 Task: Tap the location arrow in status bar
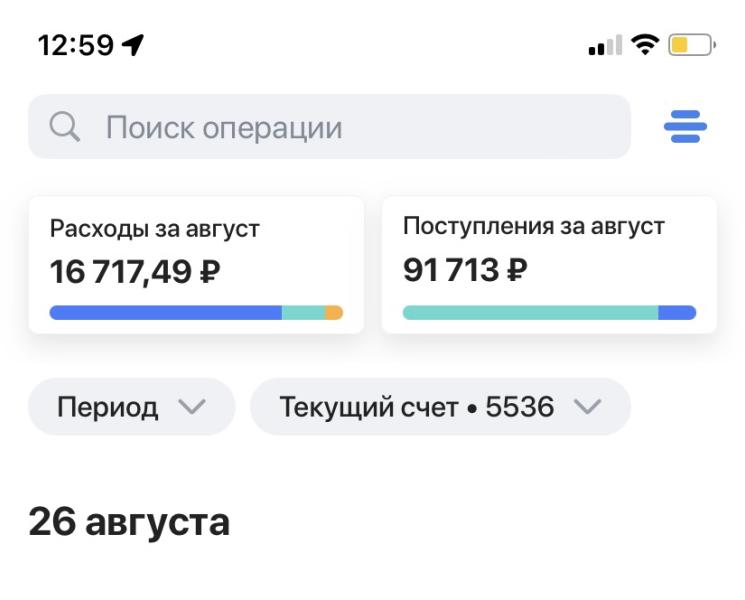click(x=133, y=45)
